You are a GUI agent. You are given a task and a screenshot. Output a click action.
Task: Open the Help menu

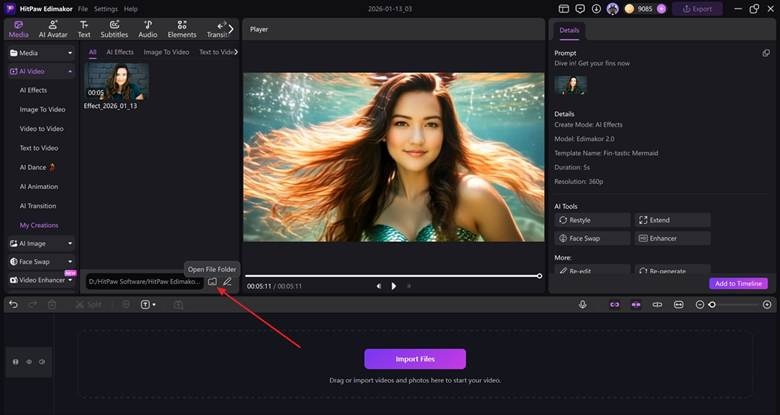[x=131, y=9]
